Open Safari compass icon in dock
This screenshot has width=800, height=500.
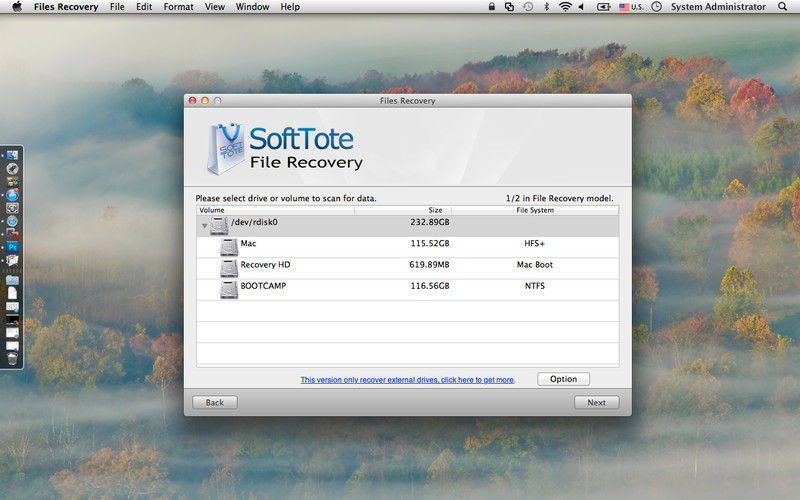pos(12,221)
